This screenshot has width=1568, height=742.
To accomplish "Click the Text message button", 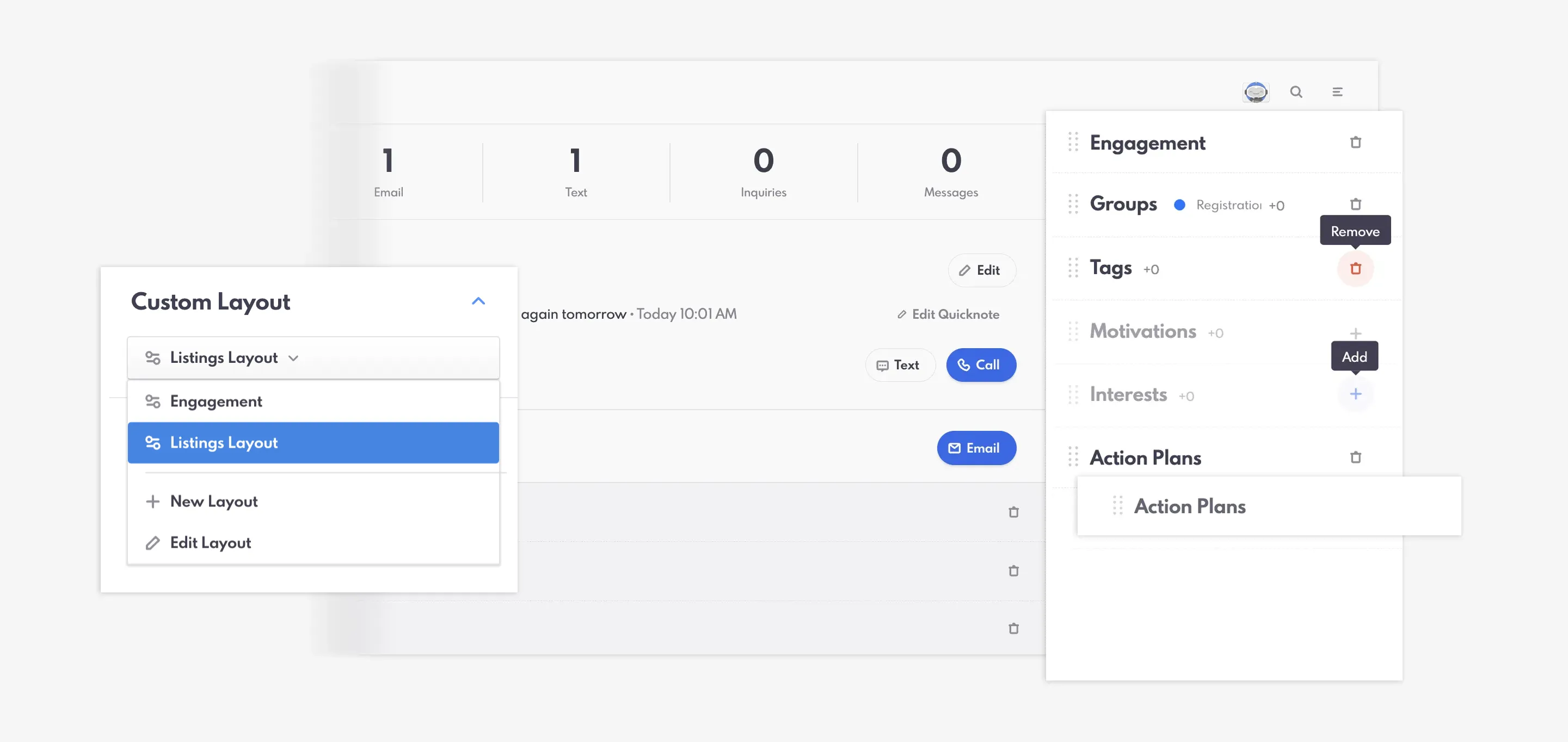I will click(x=900, y=365).
